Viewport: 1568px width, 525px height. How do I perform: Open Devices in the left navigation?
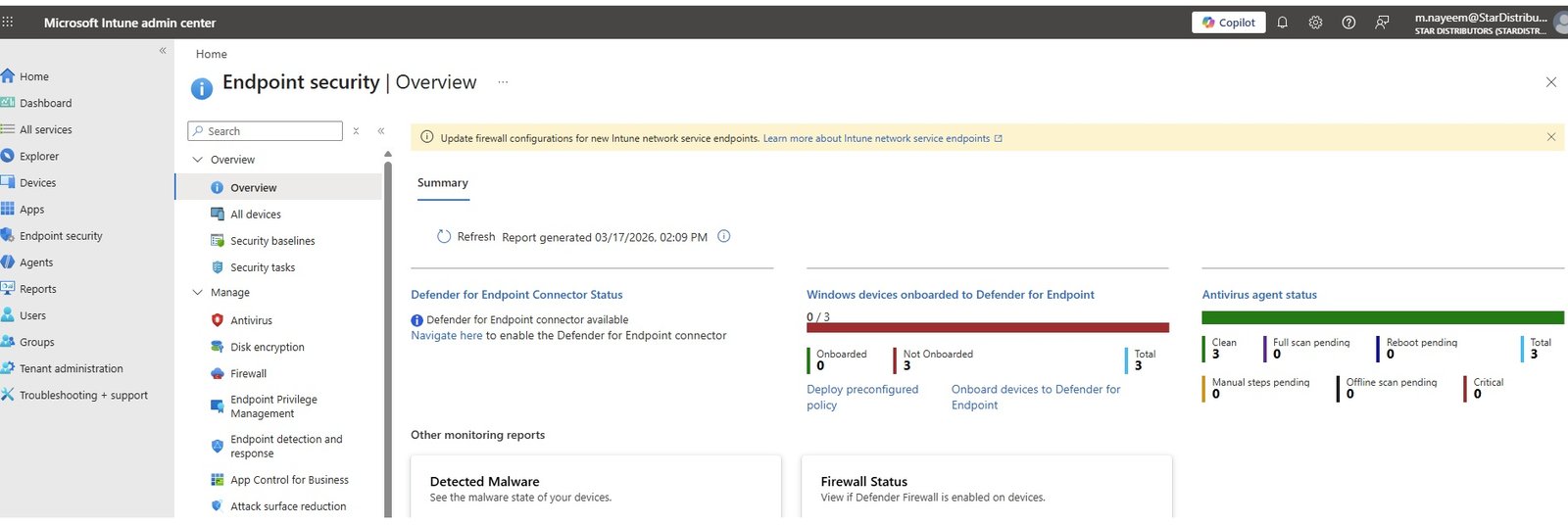(37, 182)
